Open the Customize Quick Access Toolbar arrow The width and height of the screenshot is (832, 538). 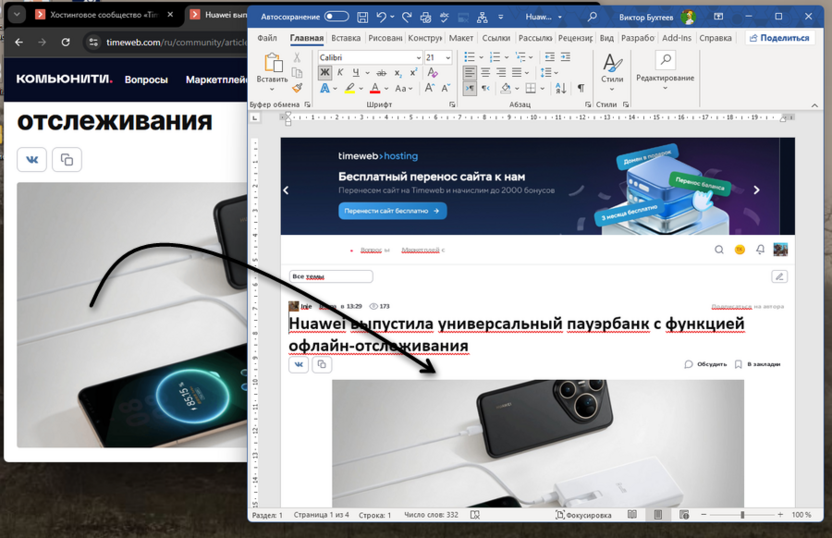tap(500, 17)
